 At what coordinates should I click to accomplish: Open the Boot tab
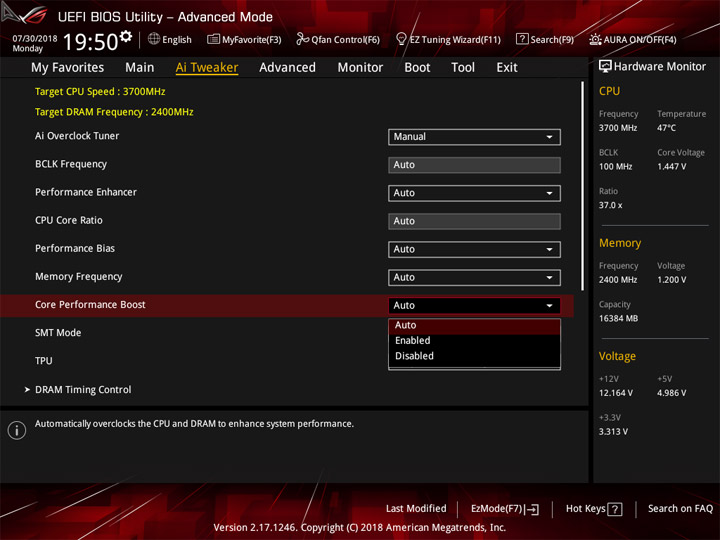(417, 68)
